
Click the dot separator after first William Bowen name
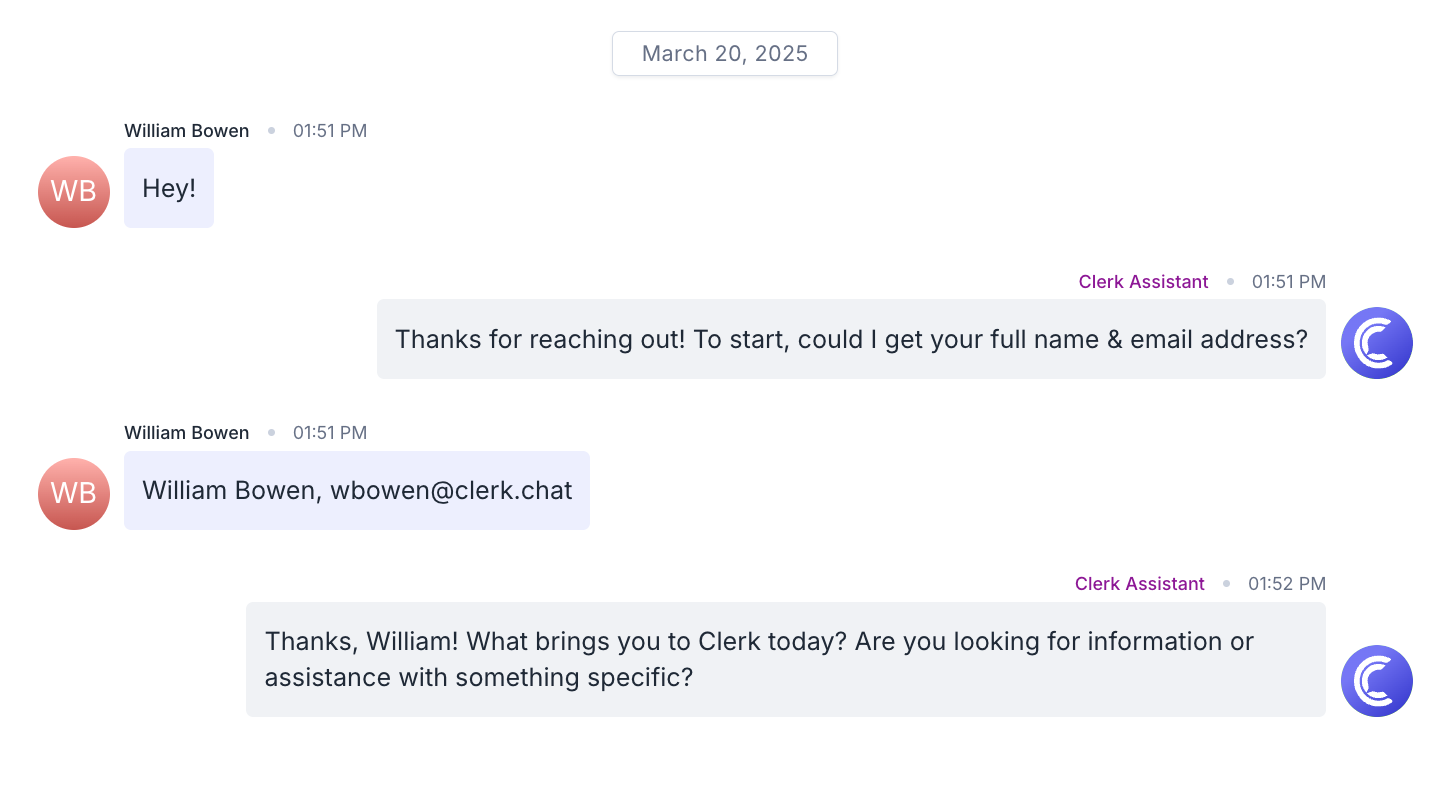(x=271, y=131)
